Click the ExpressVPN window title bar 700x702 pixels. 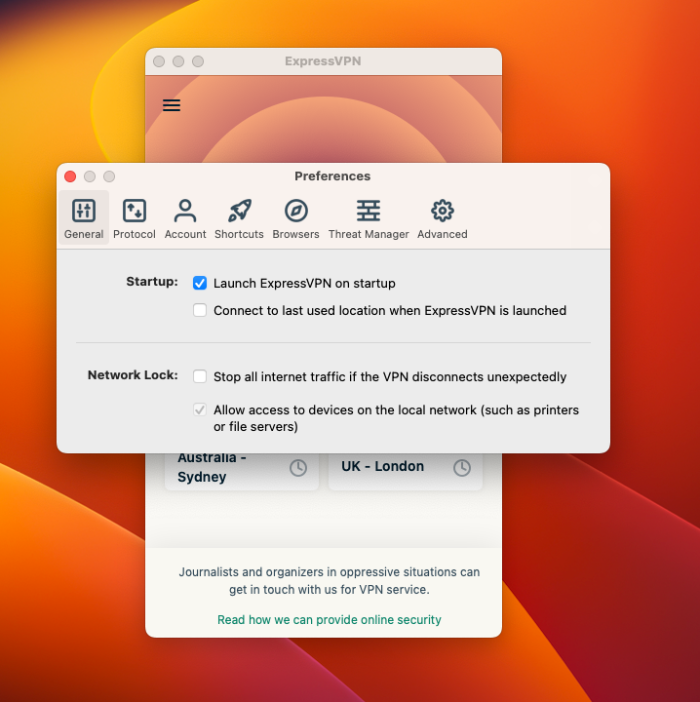click(x=323, y=61)
